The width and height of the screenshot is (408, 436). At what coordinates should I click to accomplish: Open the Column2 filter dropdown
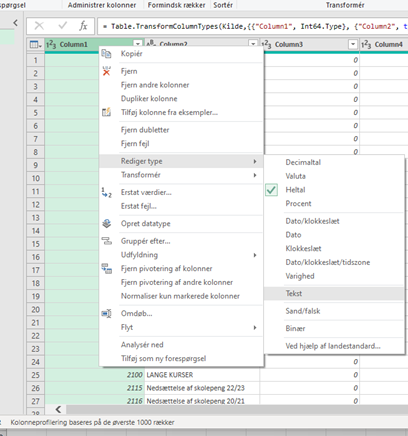tap(253, 44)
